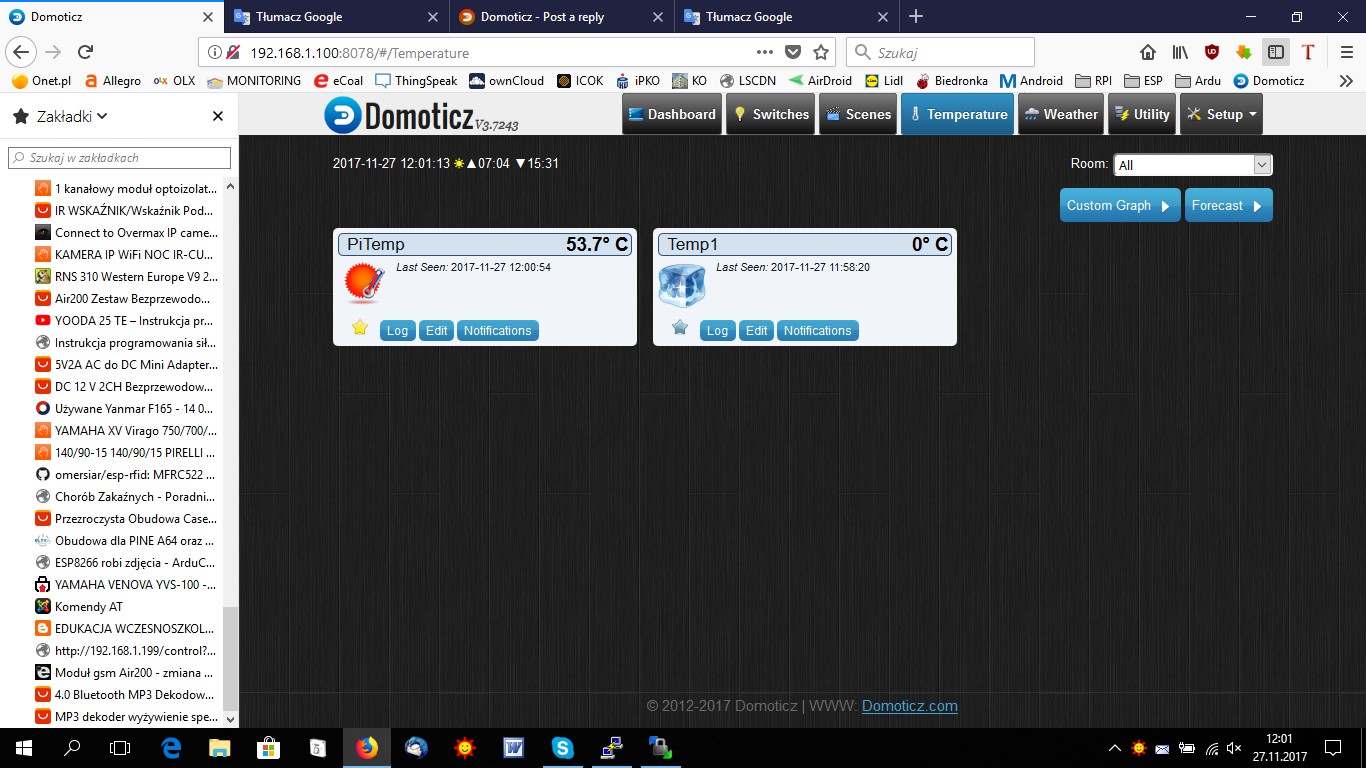The width and height of the screenshot is (1366, 768).
Task: Go to the Scenes tab
Action: pyautogui.click(x=857, y=114)
